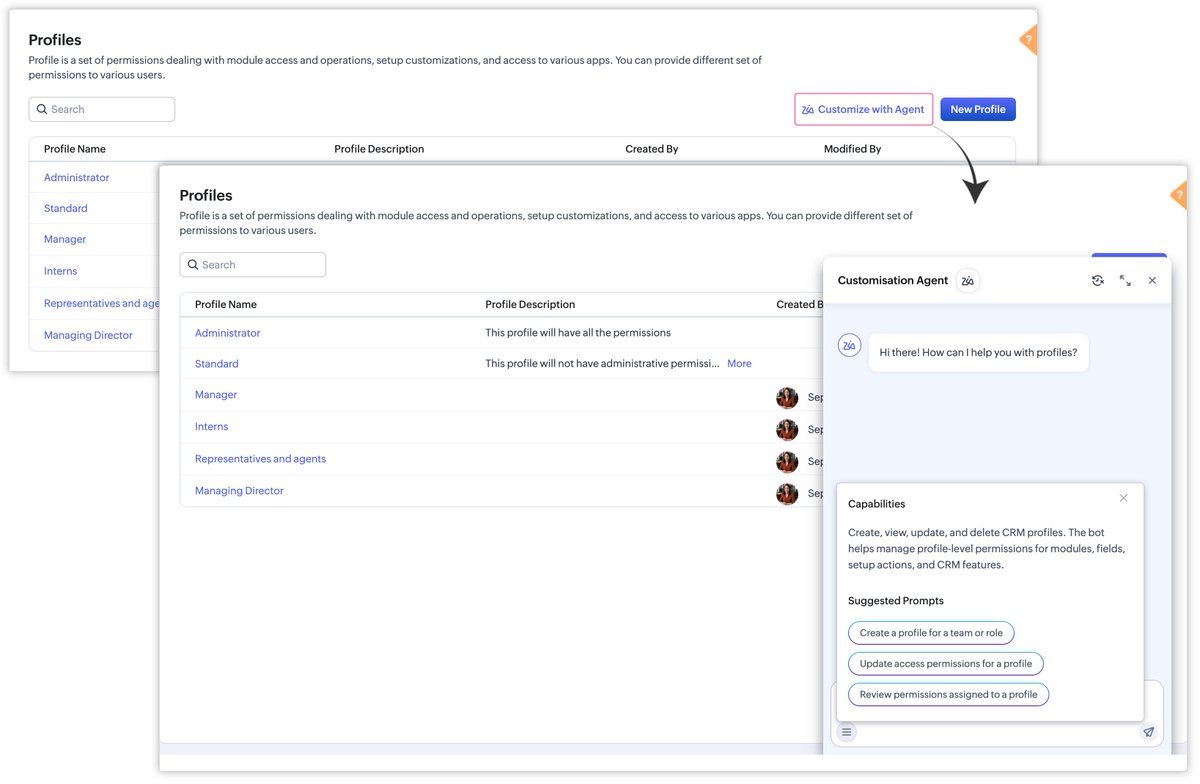The width and height of the screenshot is (1200, 784).
Task: Select 'Create a profile for a team or role' prompt
Action: coord(931,633)
